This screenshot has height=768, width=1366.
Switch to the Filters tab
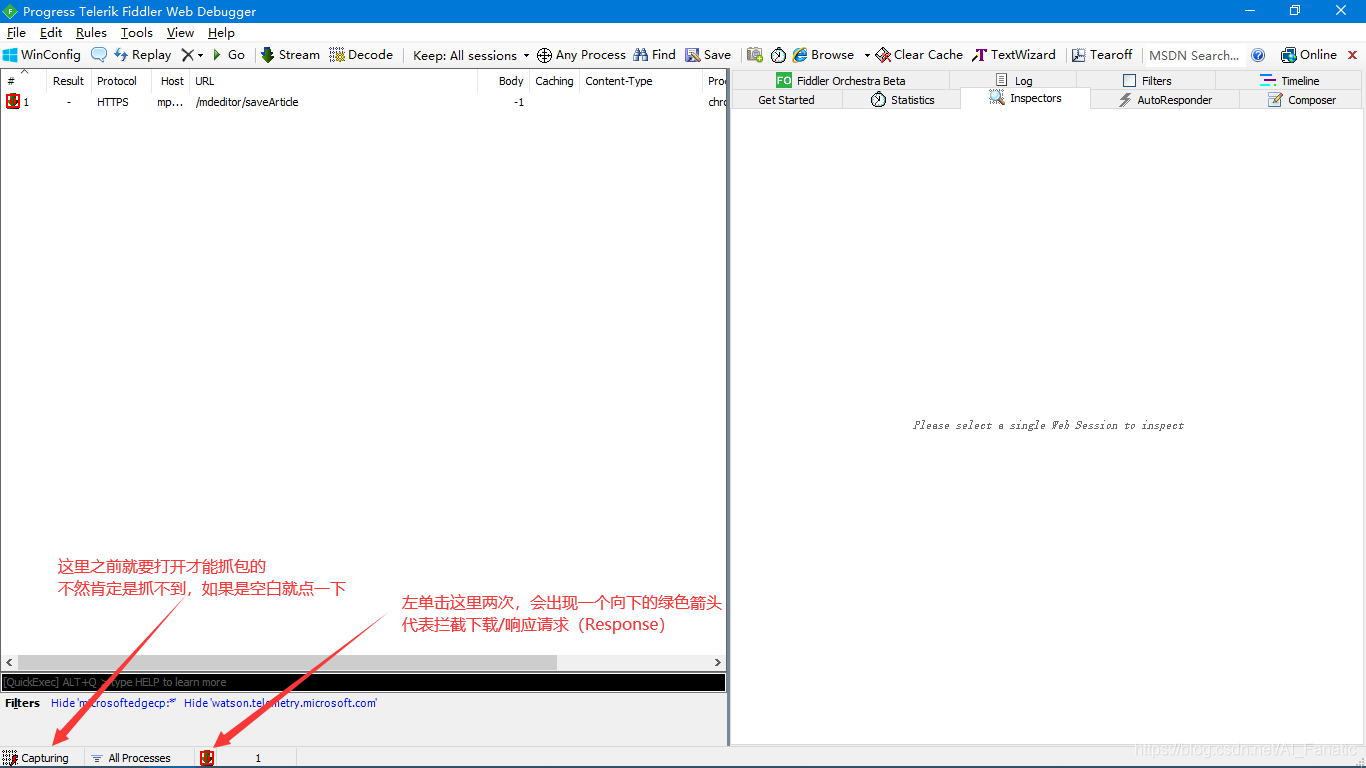click(1146, 80)
